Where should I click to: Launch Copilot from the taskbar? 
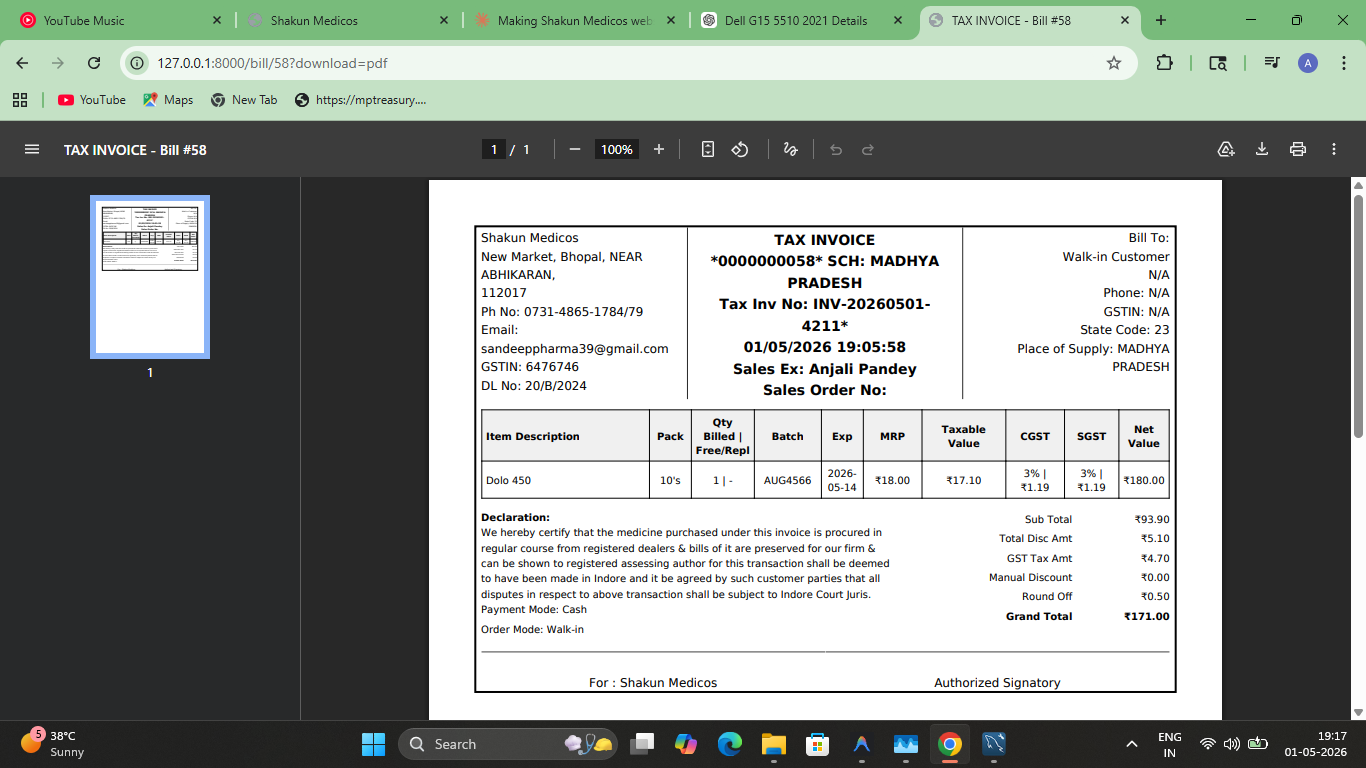pos(686,744)
